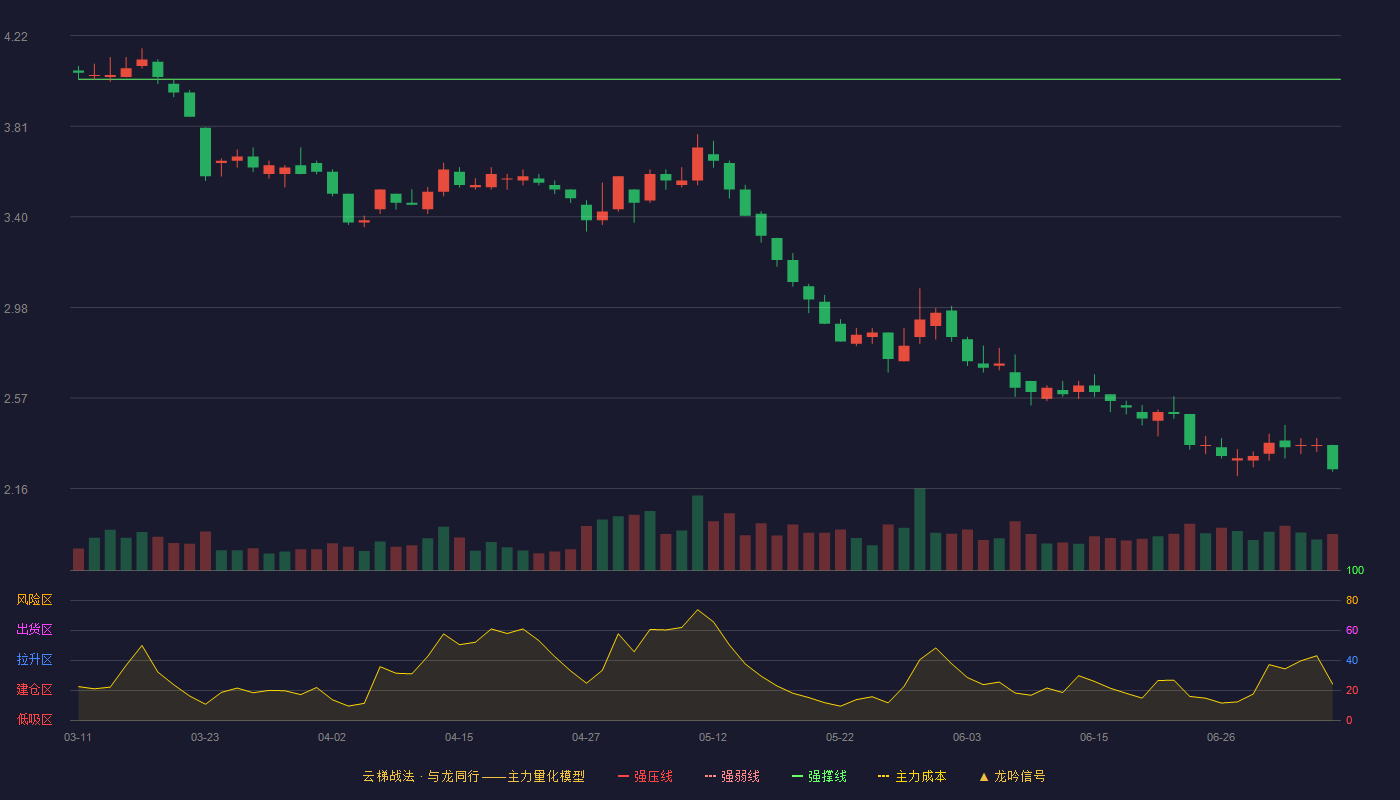The width and height of the screenshot is (1400, 800).
Task: Toggle the 强撑线 legend entry
Action: [819, 776]
